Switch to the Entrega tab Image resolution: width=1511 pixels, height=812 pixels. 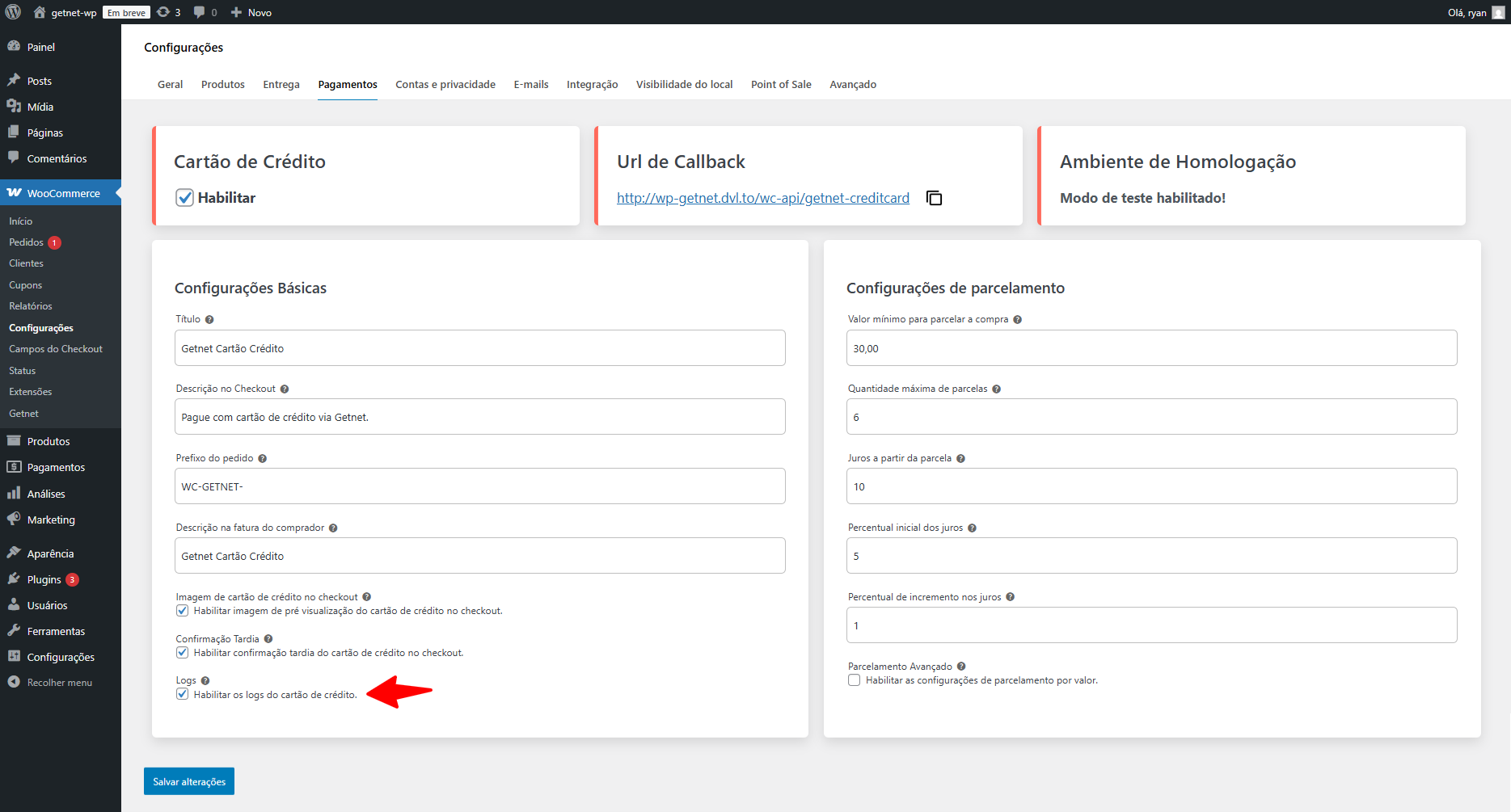point(281,84)
